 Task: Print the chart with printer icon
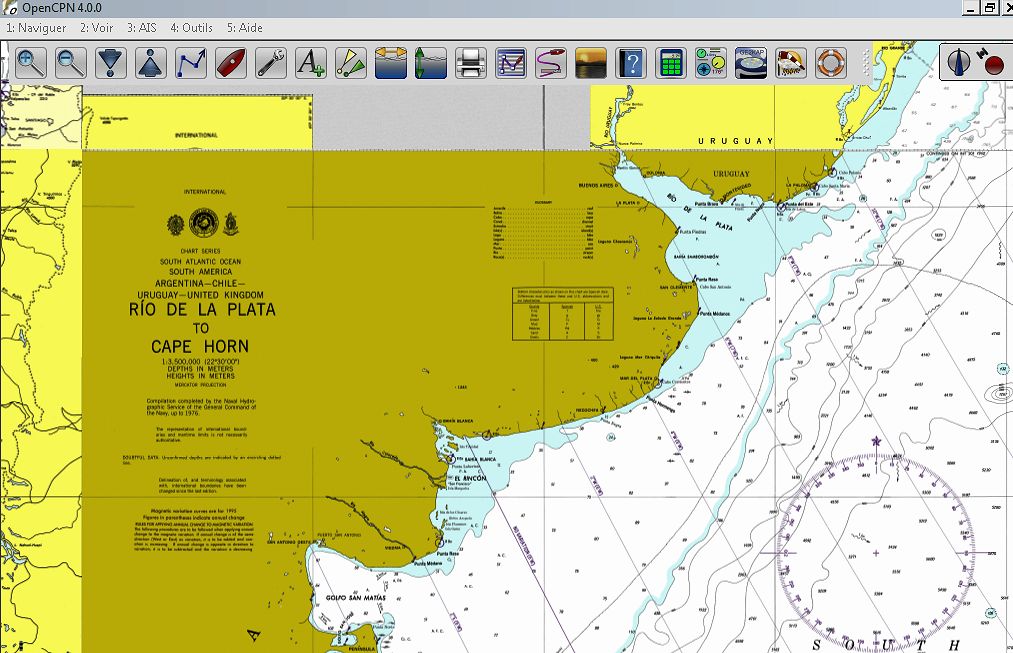click(471, 63)
